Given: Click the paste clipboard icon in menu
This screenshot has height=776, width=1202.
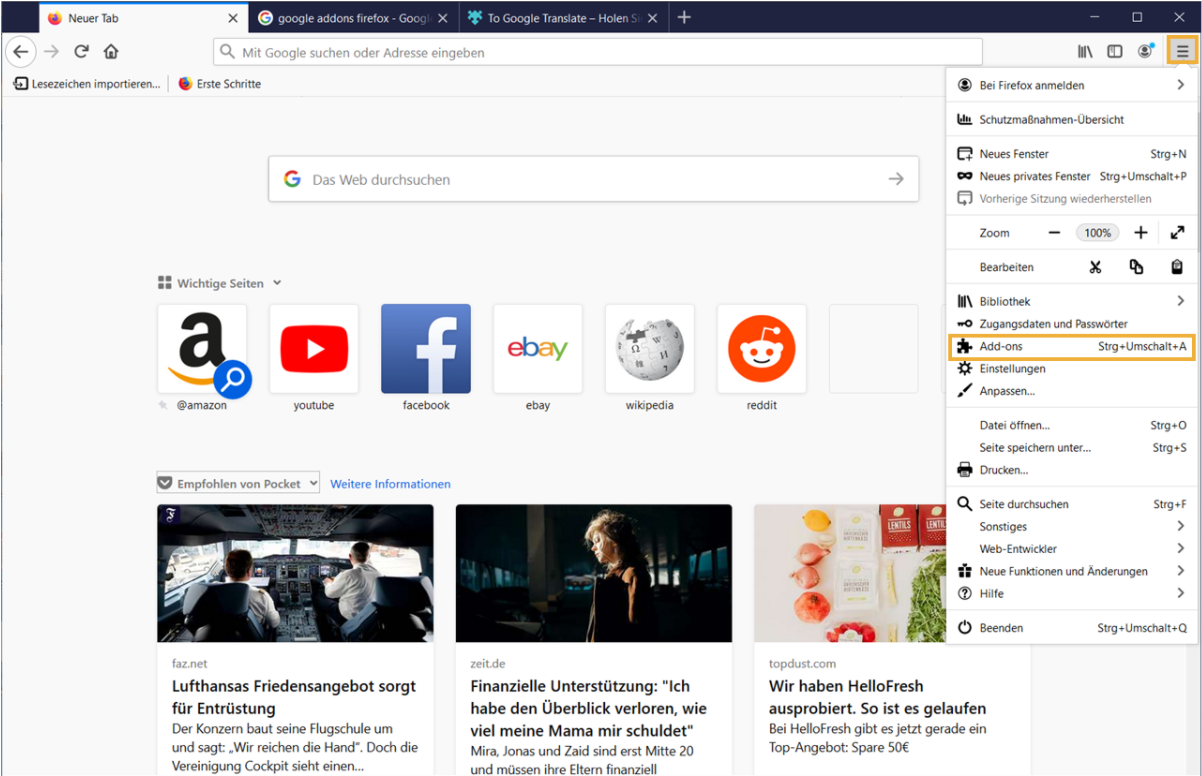Looking at the screenshot, I should (1177, 267).
